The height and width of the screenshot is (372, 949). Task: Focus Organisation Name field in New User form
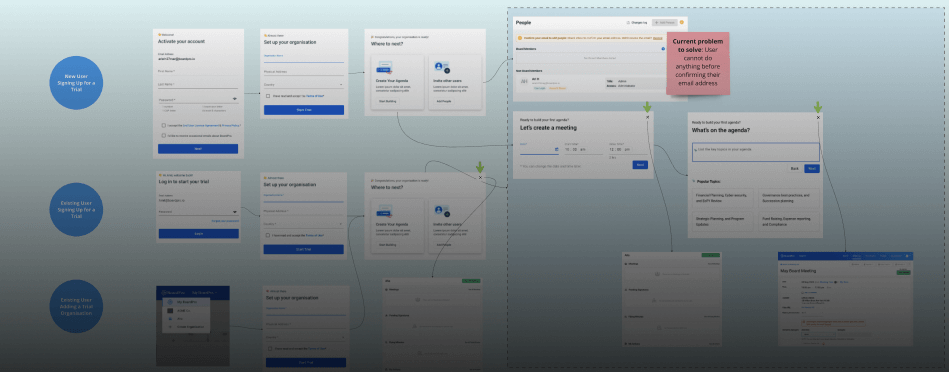304,57
